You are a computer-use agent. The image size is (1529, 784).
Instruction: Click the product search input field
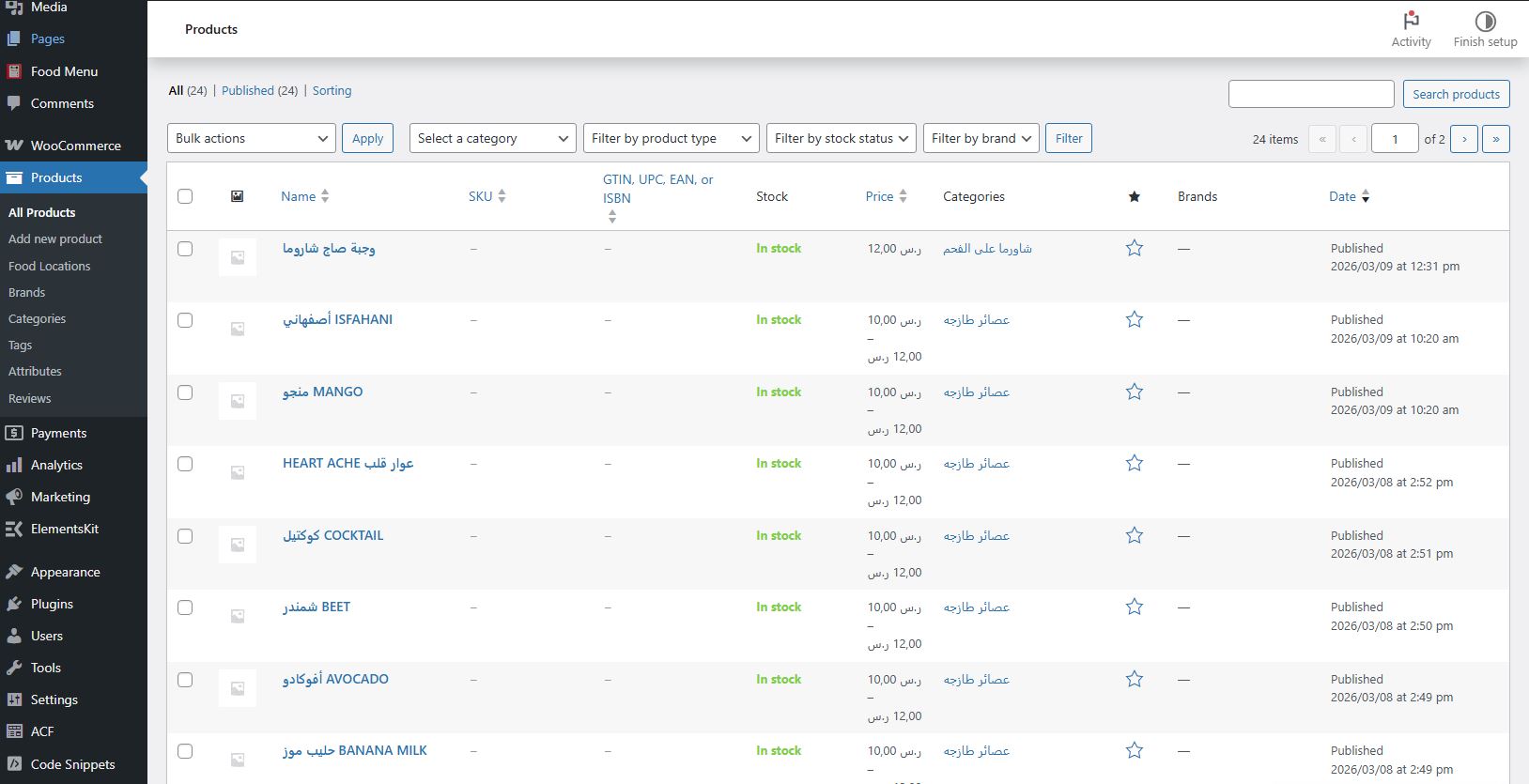click(x=1311, y=94)
